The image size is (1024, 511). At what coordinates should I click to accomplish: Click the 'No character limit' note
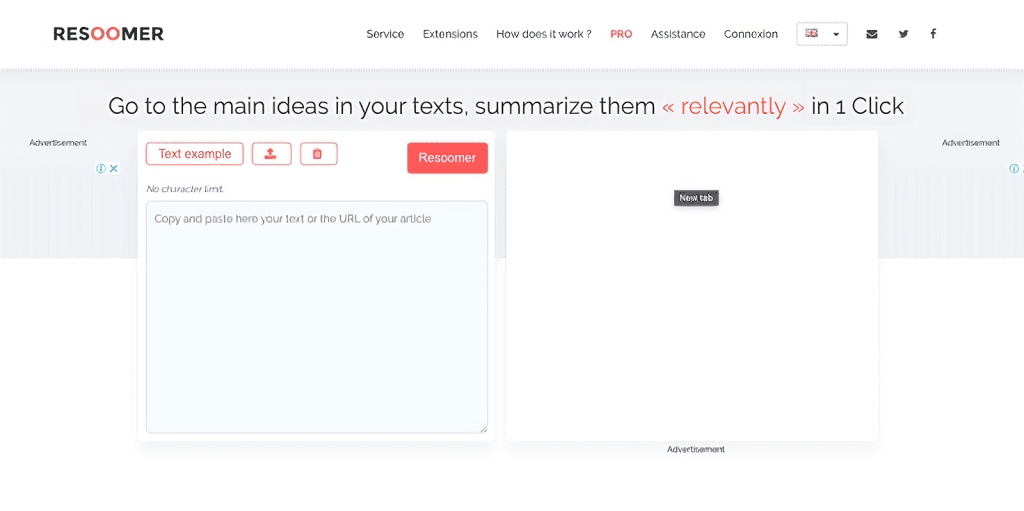pyautogui.click(x=185, y=189)
